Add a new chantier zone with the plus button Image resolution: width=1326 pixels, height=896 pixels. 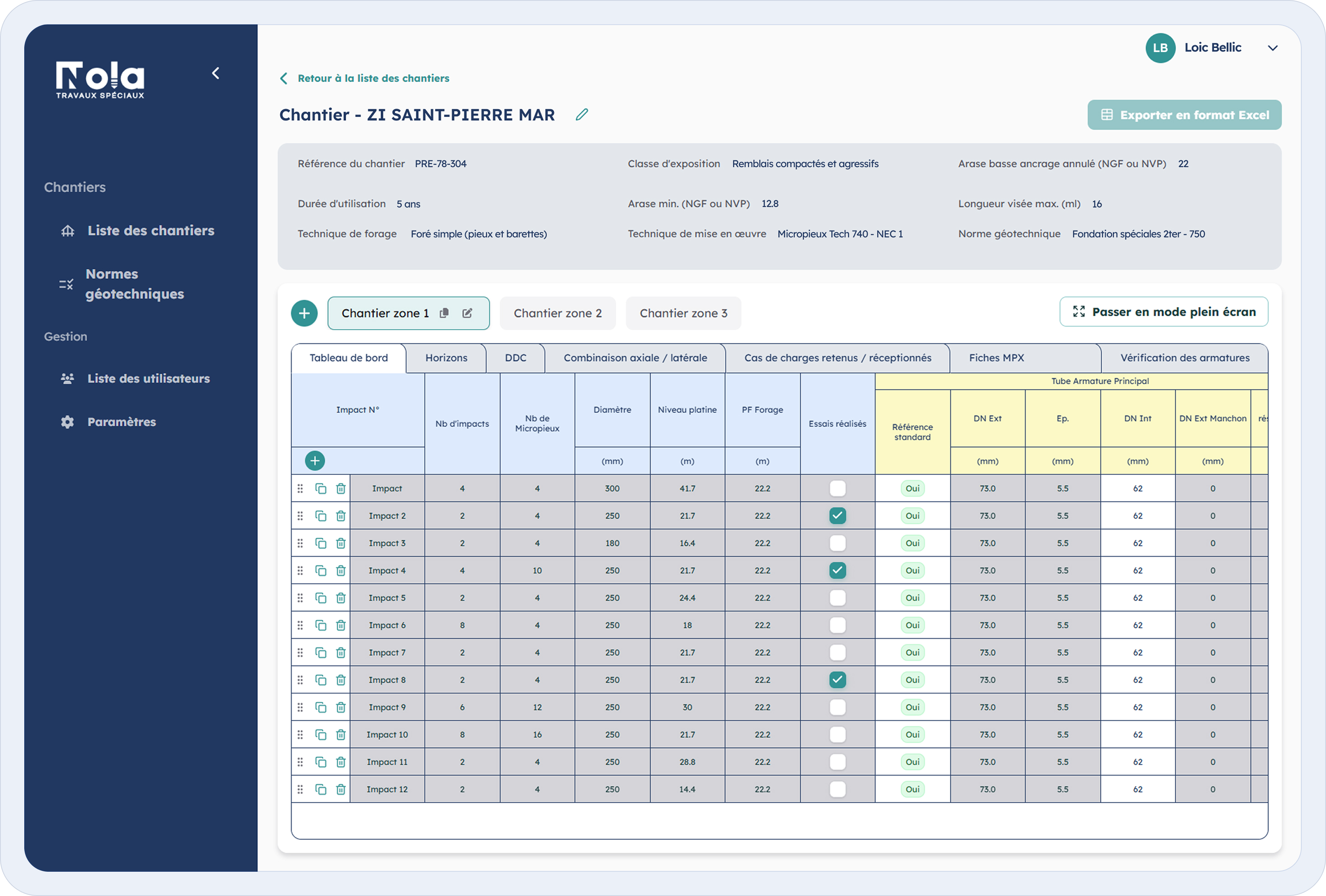[x=304, y=313]
